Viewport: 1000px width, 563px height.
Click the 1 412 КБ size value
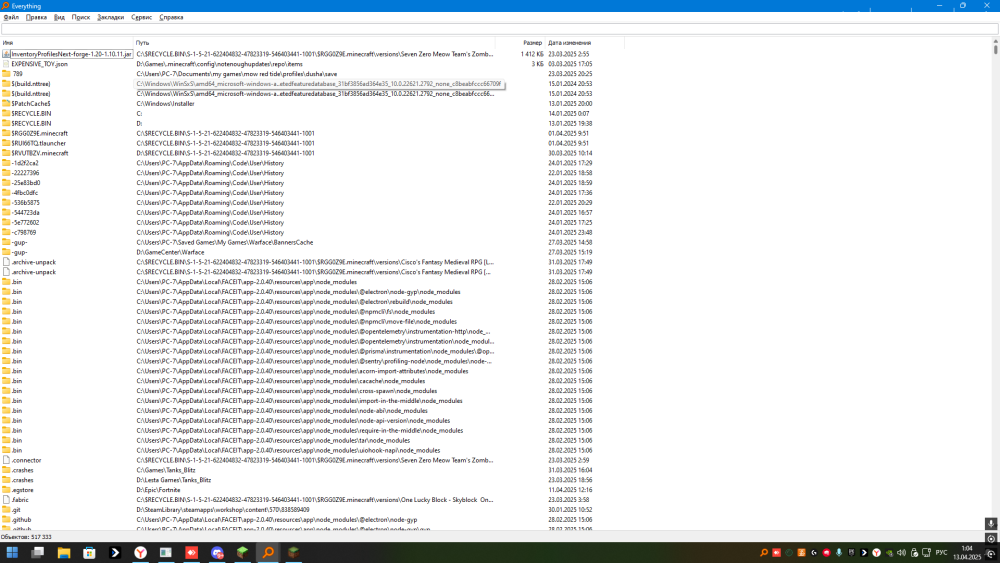532,54
